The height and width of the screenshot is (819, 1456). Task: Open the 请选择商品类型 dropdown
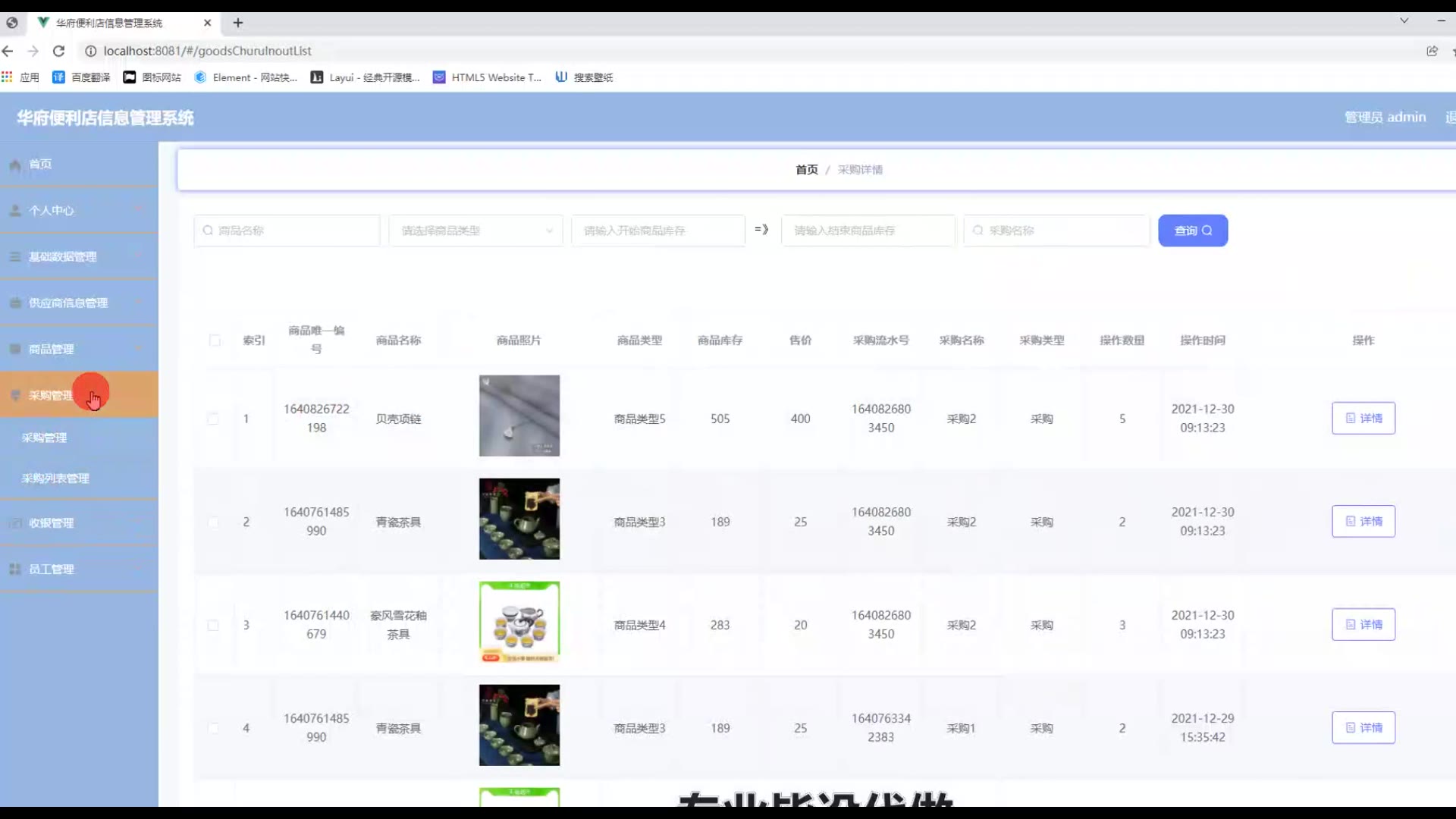475,231
